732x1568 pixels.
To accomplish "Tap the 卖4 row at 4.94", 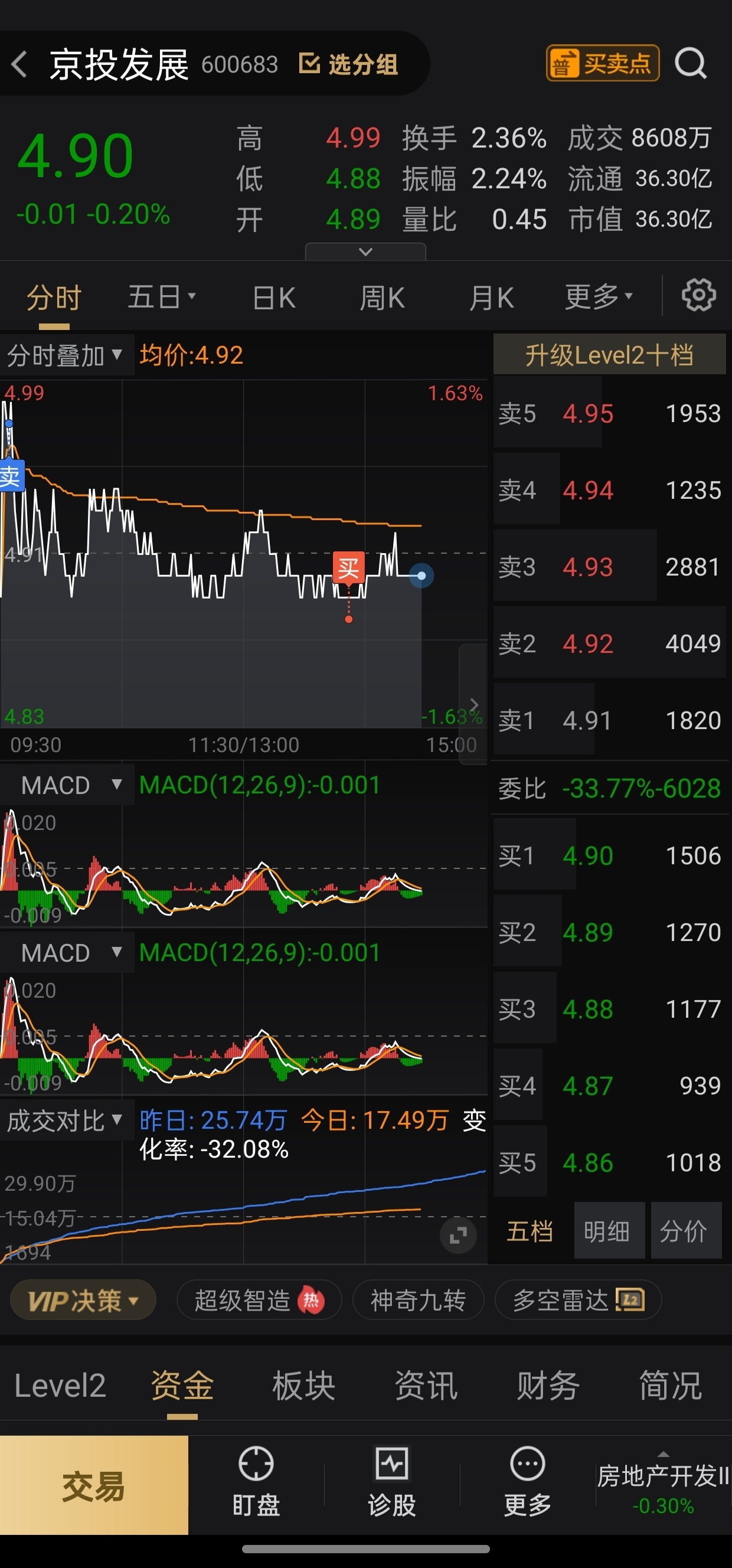I will [610, 490].
